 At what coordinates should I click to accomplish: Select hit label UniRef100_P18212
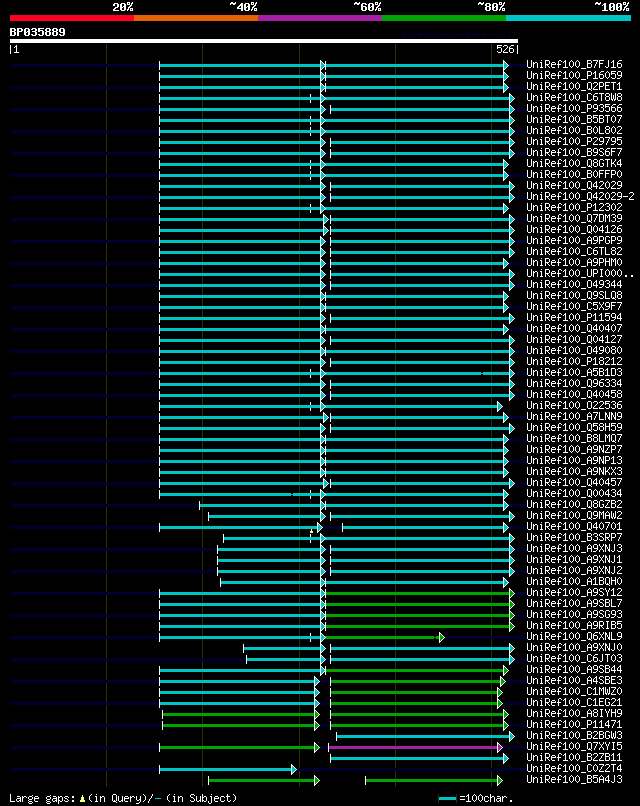(574, 361)
